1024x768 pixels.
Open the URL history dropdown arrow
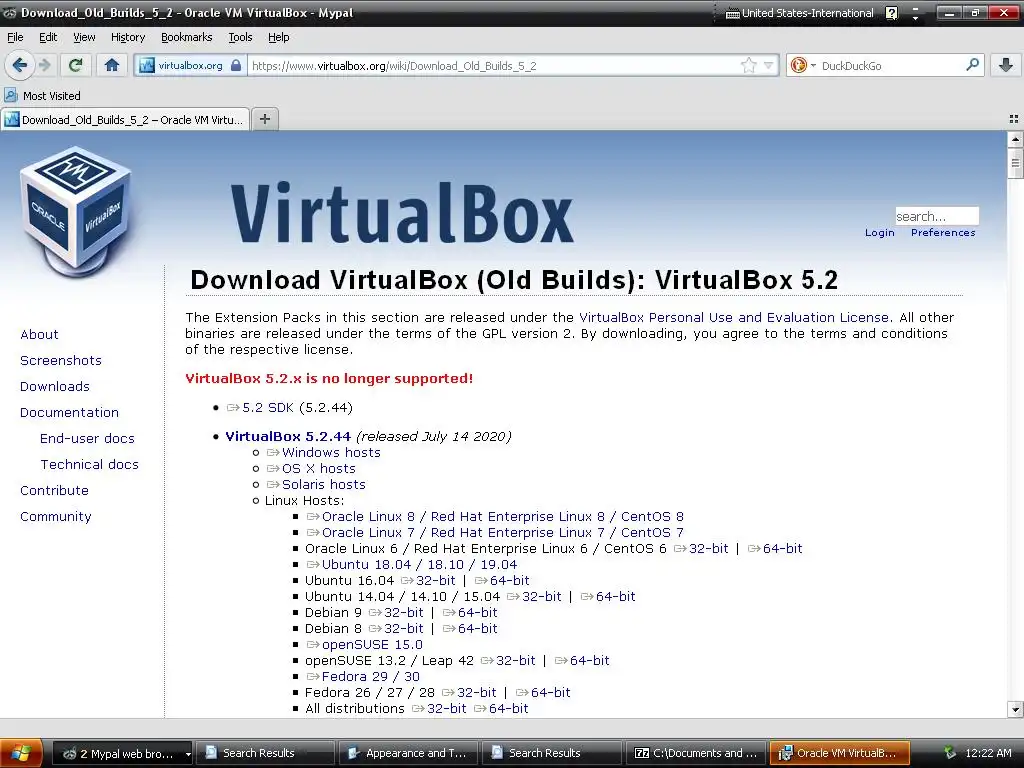pyautogui.click(x=768, y=65)
